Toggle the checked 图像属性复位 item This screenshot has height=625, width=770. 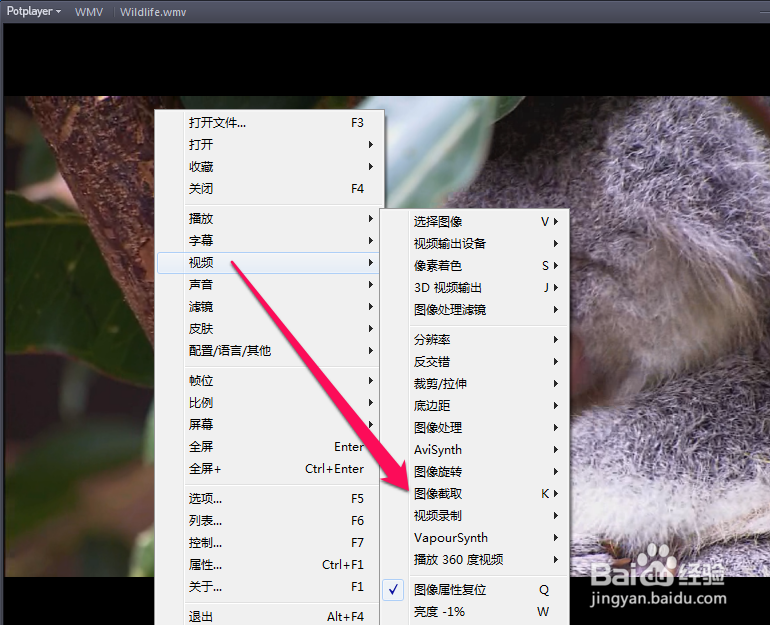[475, 590]
